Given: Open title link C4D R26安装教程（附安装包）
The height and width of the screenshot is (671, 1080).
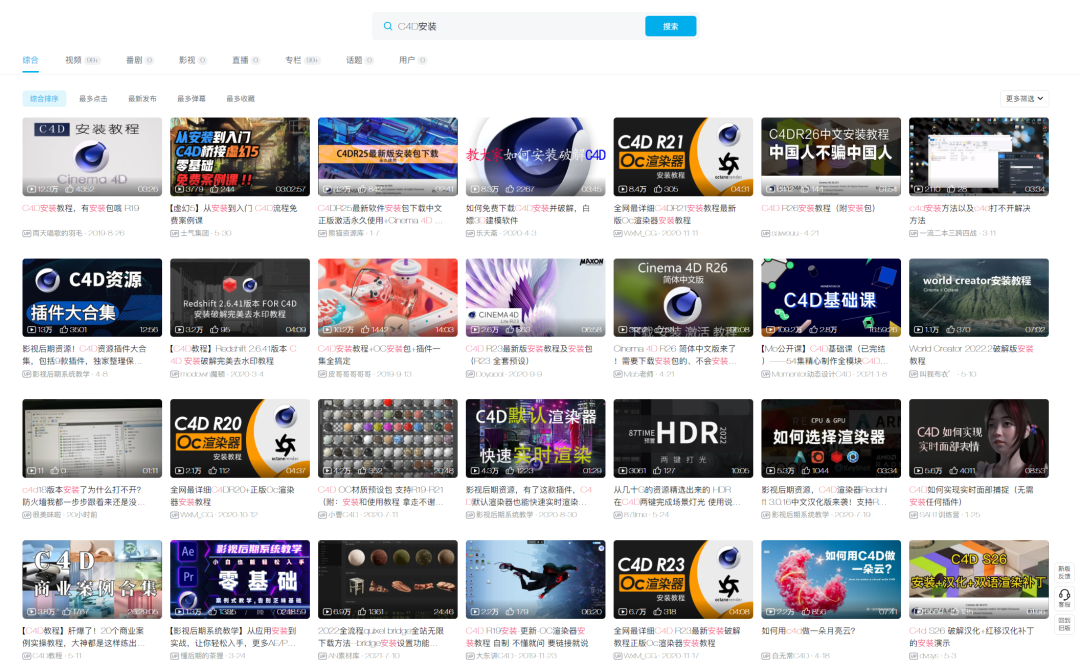Looking at the screenshot, I should [818, 208].
